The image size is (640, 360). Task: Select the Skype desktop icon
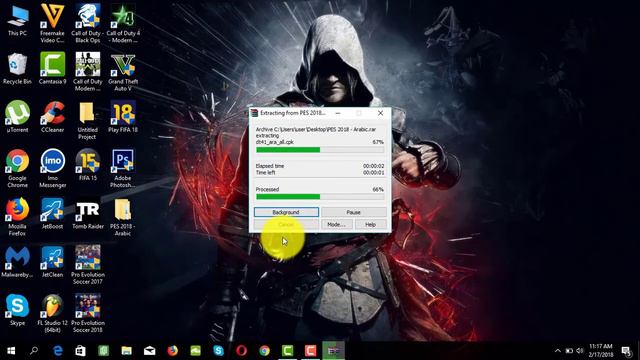coord(18,309)
